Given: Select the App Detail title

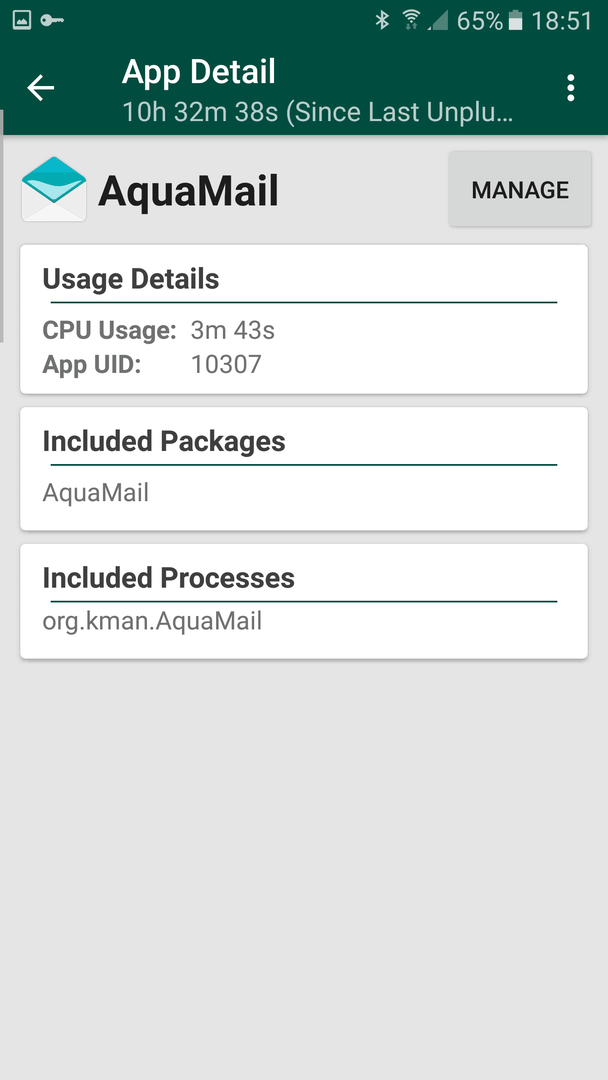Looking at the screenshot, I should point(199,72).
